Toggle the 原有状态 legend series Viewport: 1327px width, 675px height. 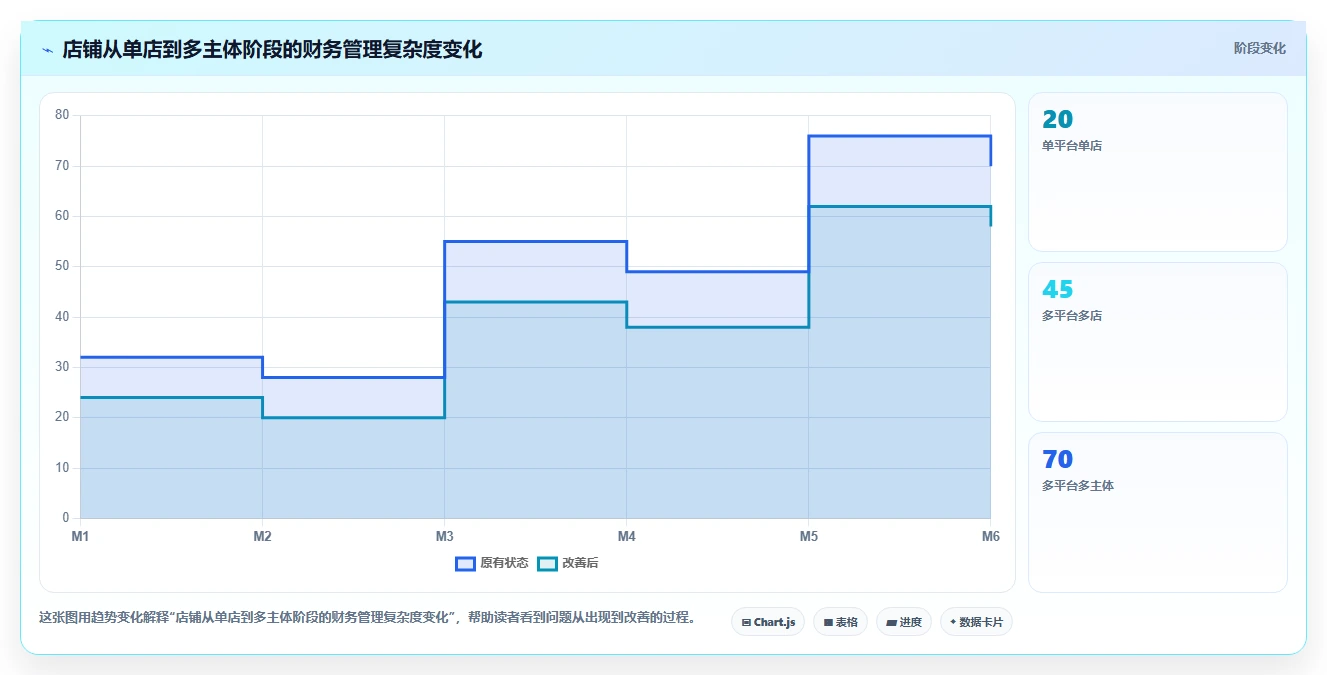click(x=492, y=563)
